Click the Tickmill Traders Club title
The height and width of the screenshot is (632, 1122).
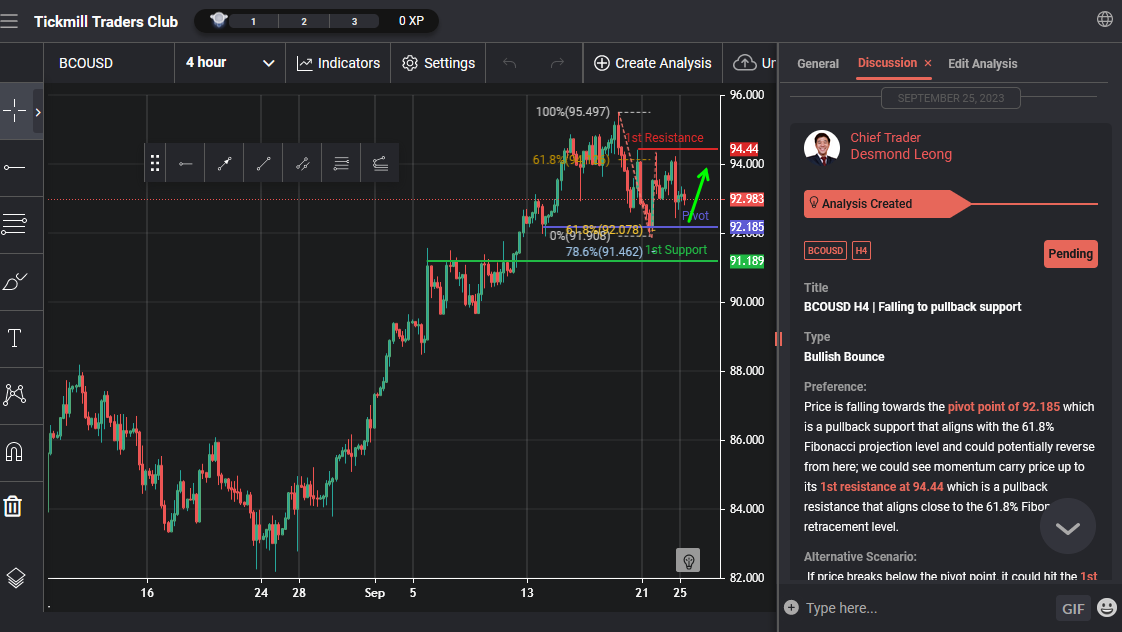click(x=106, y=21)
